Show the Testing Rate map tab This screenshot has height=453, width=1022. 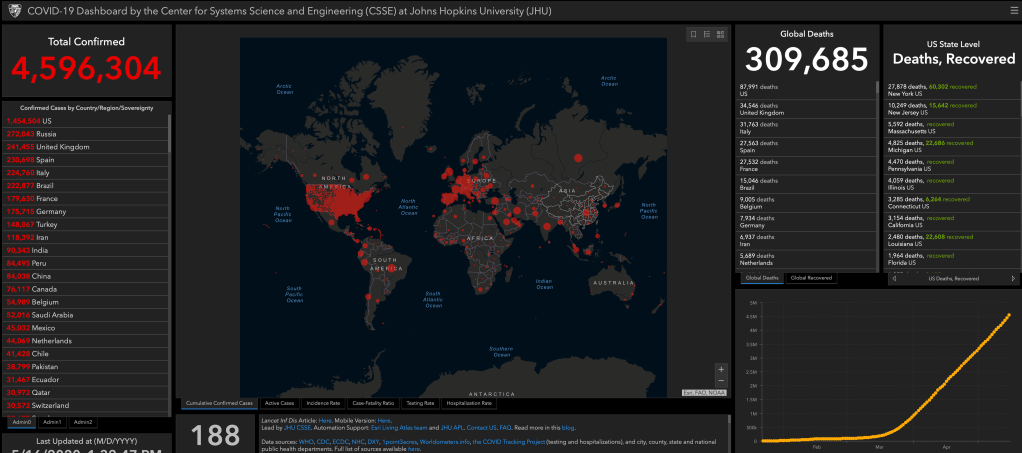pos(419,403)
